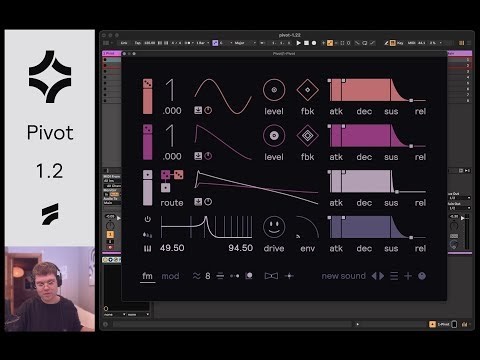The image size is (480, 360).
Task: Open the preset list hamburger menu
Action: (394, 276)
